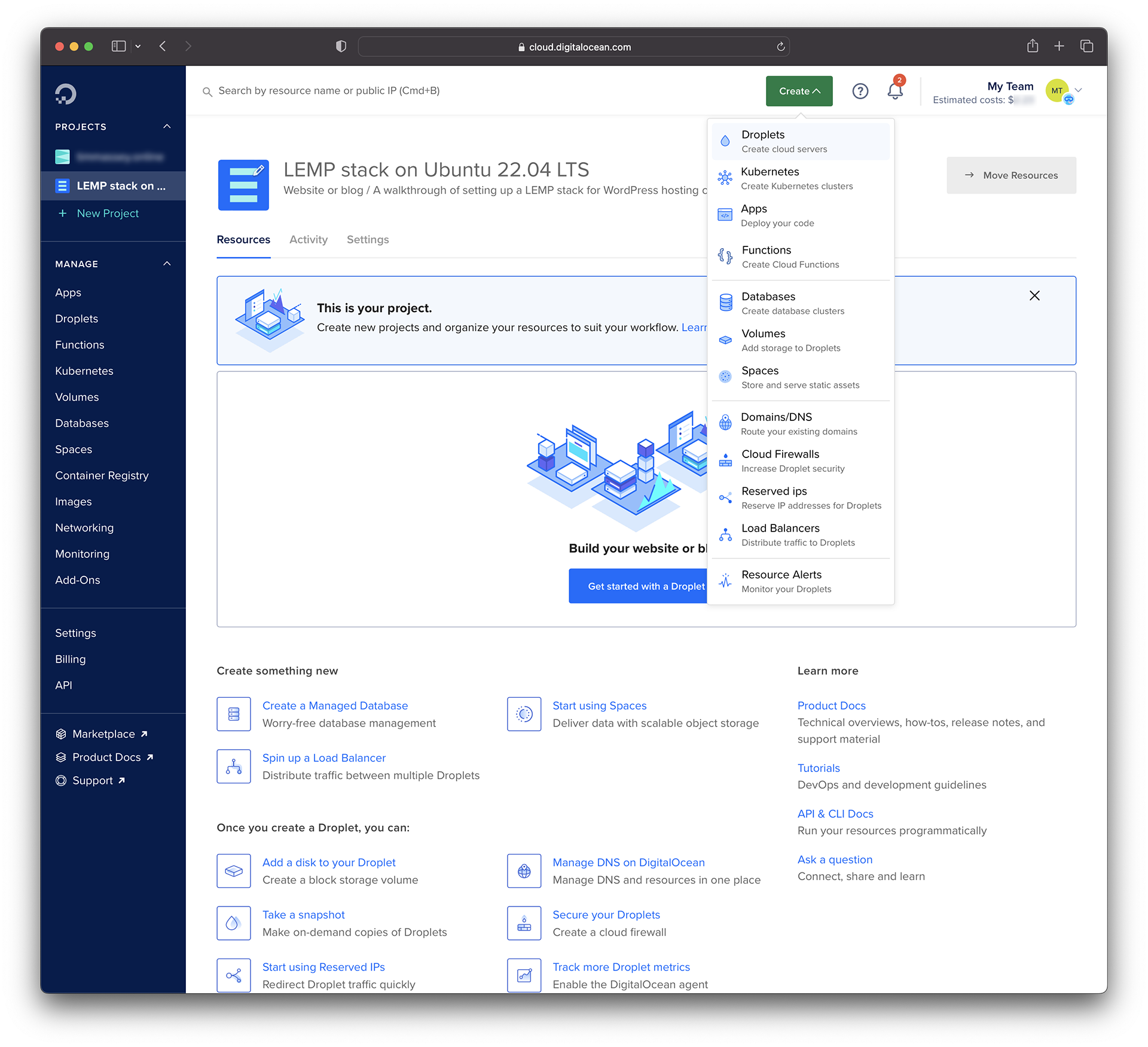Click the Add a disk icon tile

234,871
